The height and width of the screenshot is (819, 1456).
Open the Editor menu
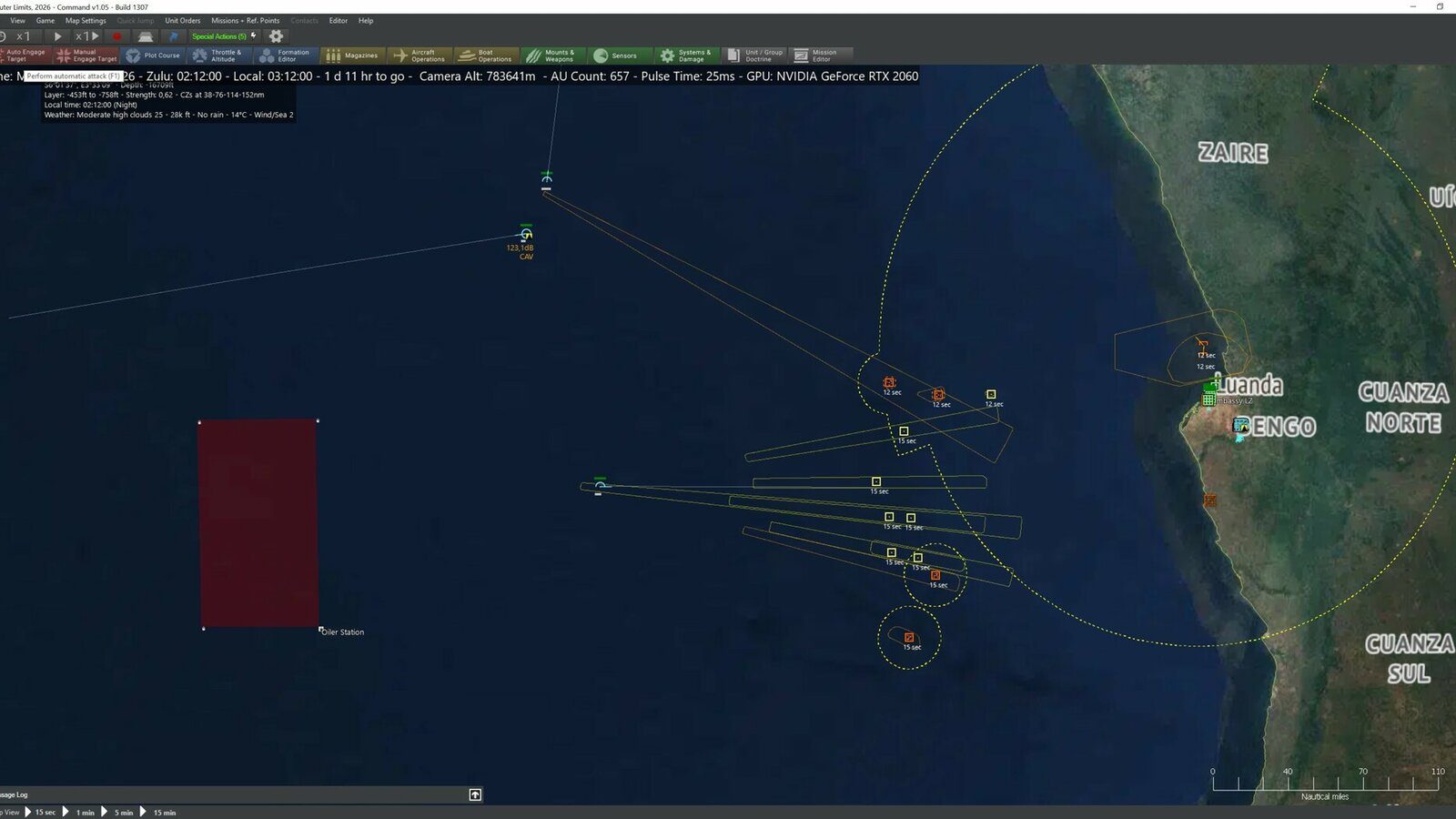pyautogui.click(x=339, y=20)
